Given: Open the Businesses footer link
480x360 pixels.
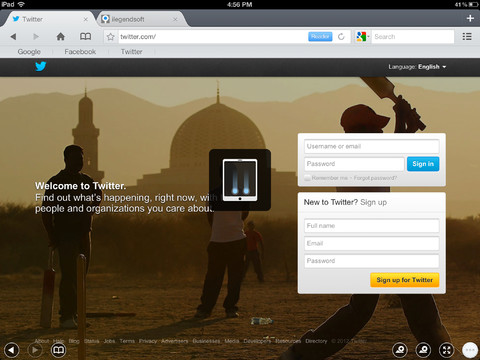Looking at the screenshot, I should [206, 341].
